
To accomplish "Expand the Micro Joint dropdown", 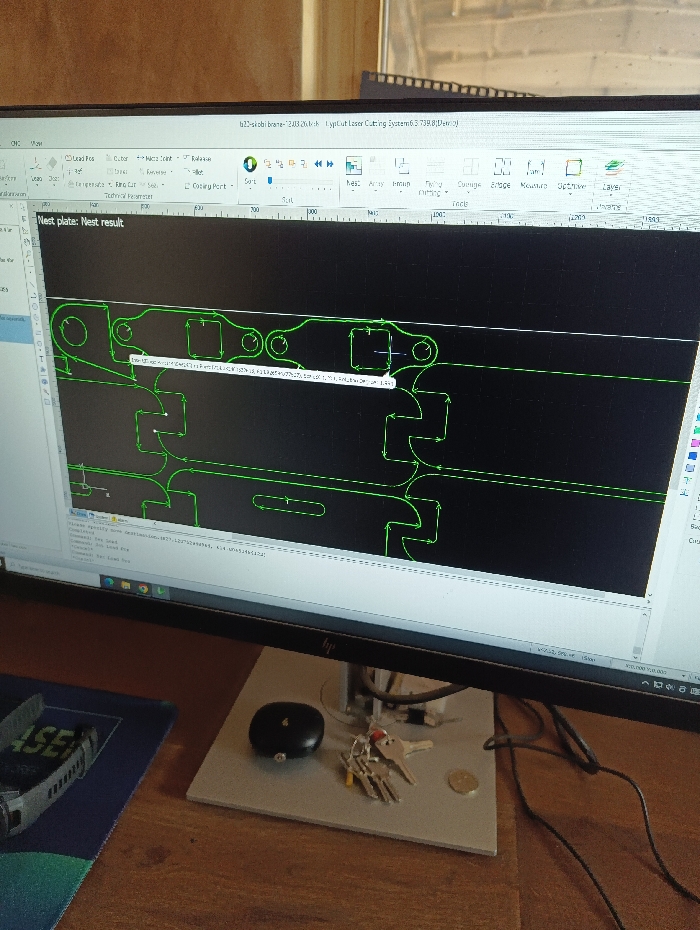I will pyautogui.click(x=178, y=158).
